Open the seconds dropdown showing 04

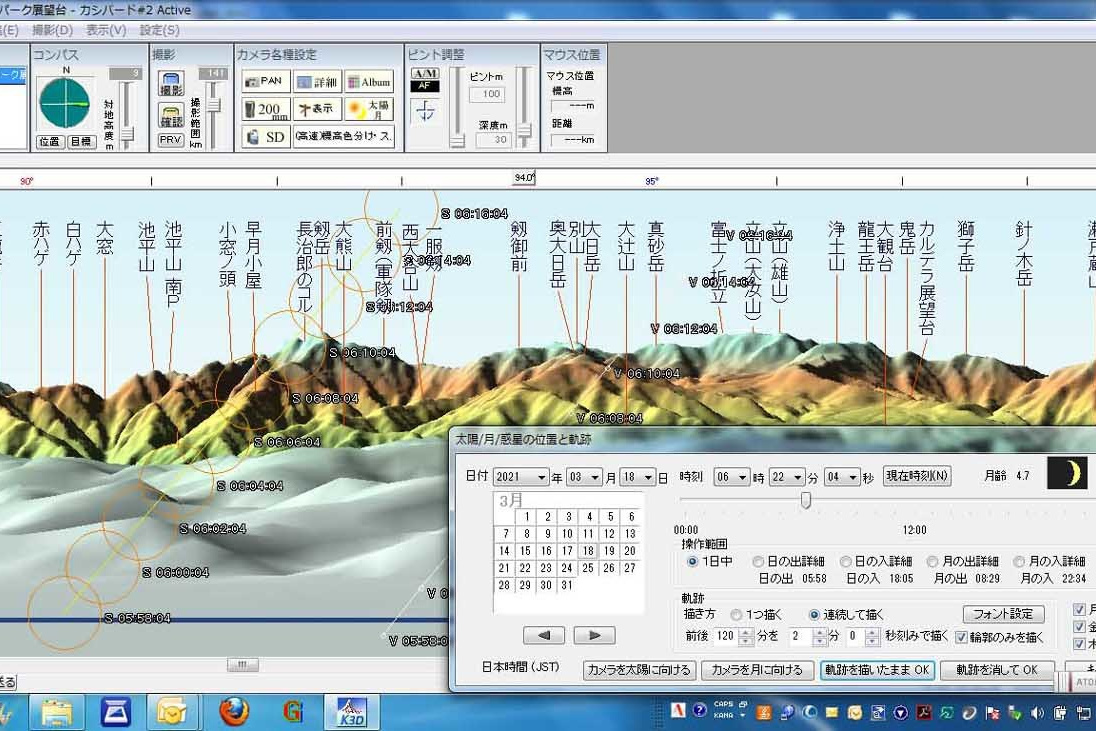click(842, 477)
